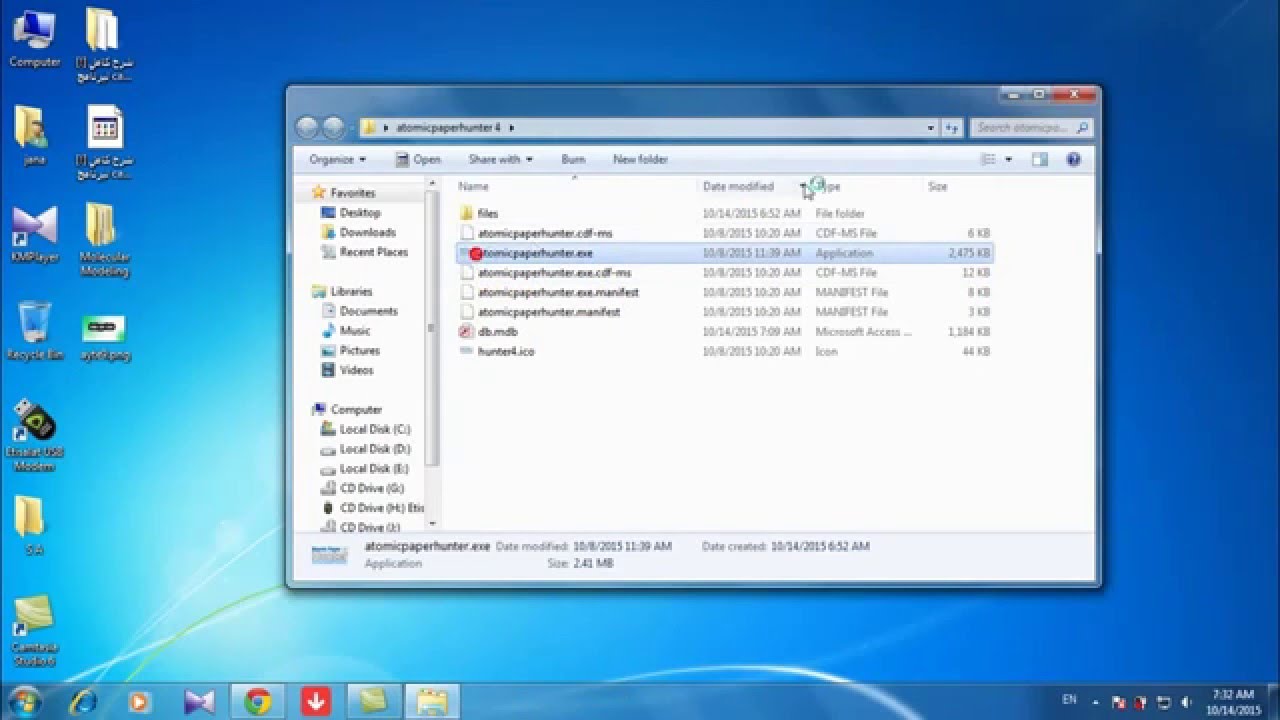The height and width of the screenshot is (720, 1280).
Task: Click the Windows Explorer taskbar button
Action: [431, 702]
